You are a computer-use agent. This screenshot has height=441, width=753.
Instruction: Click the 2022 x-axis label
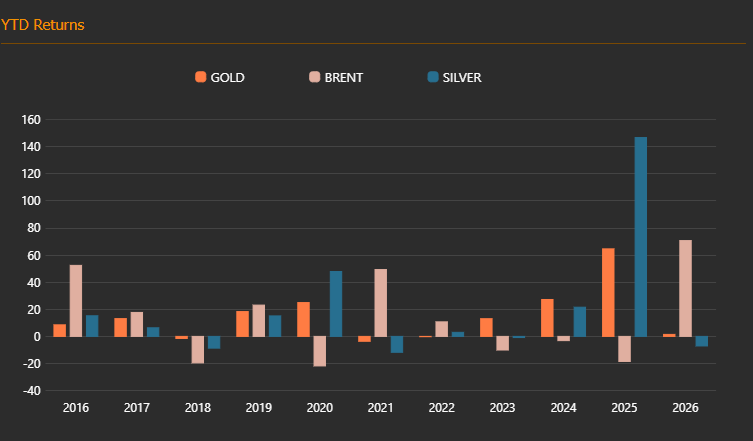(441, 408)
